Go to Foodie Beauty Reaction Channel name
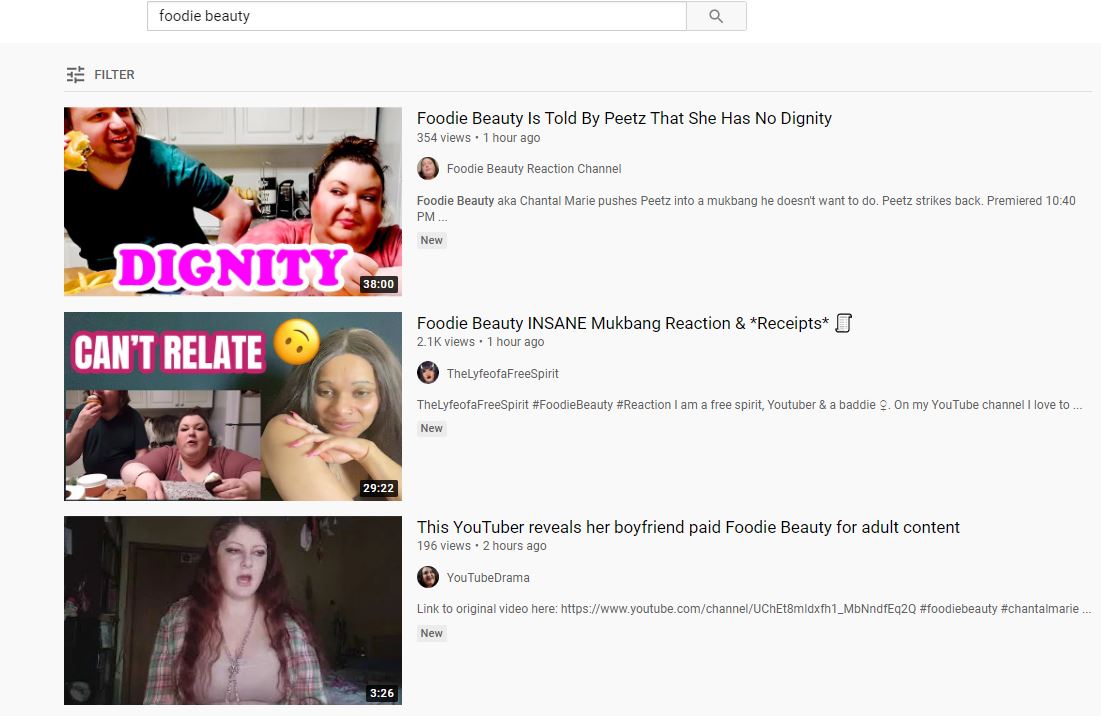The image size is (1101, 716). (x=534, y=168)
